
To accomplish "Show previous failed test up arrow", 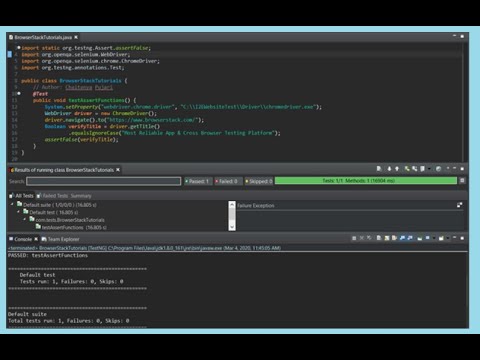I will [x=397, y=169].
